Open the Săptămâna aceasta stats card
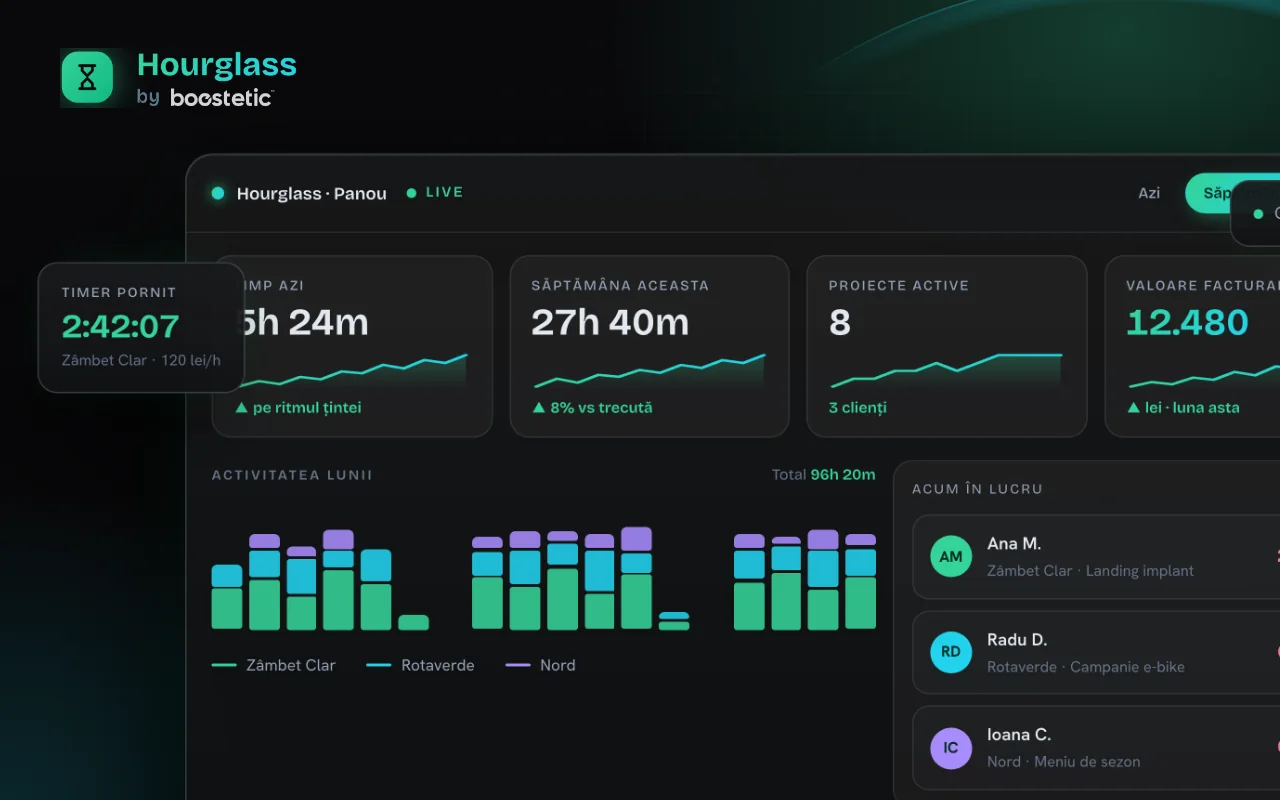Screen dimensions: 1280x800 [x=649, y=346]
